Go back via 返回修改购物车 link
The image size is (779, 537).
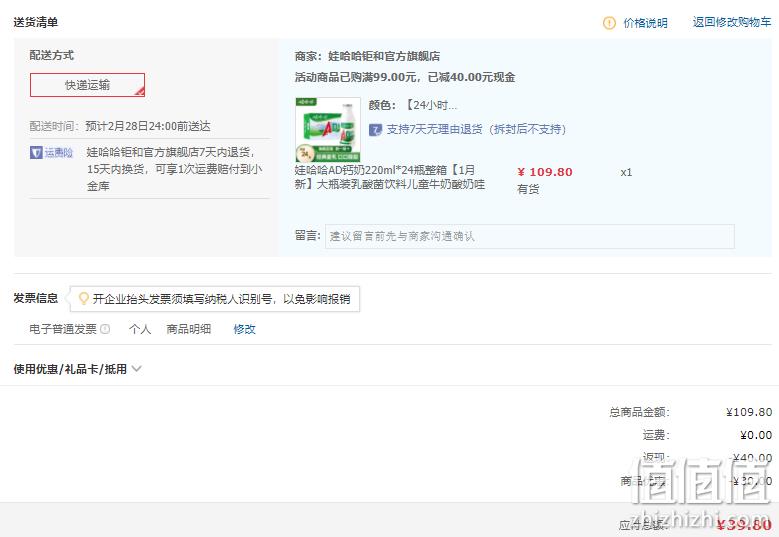point(732,22)
